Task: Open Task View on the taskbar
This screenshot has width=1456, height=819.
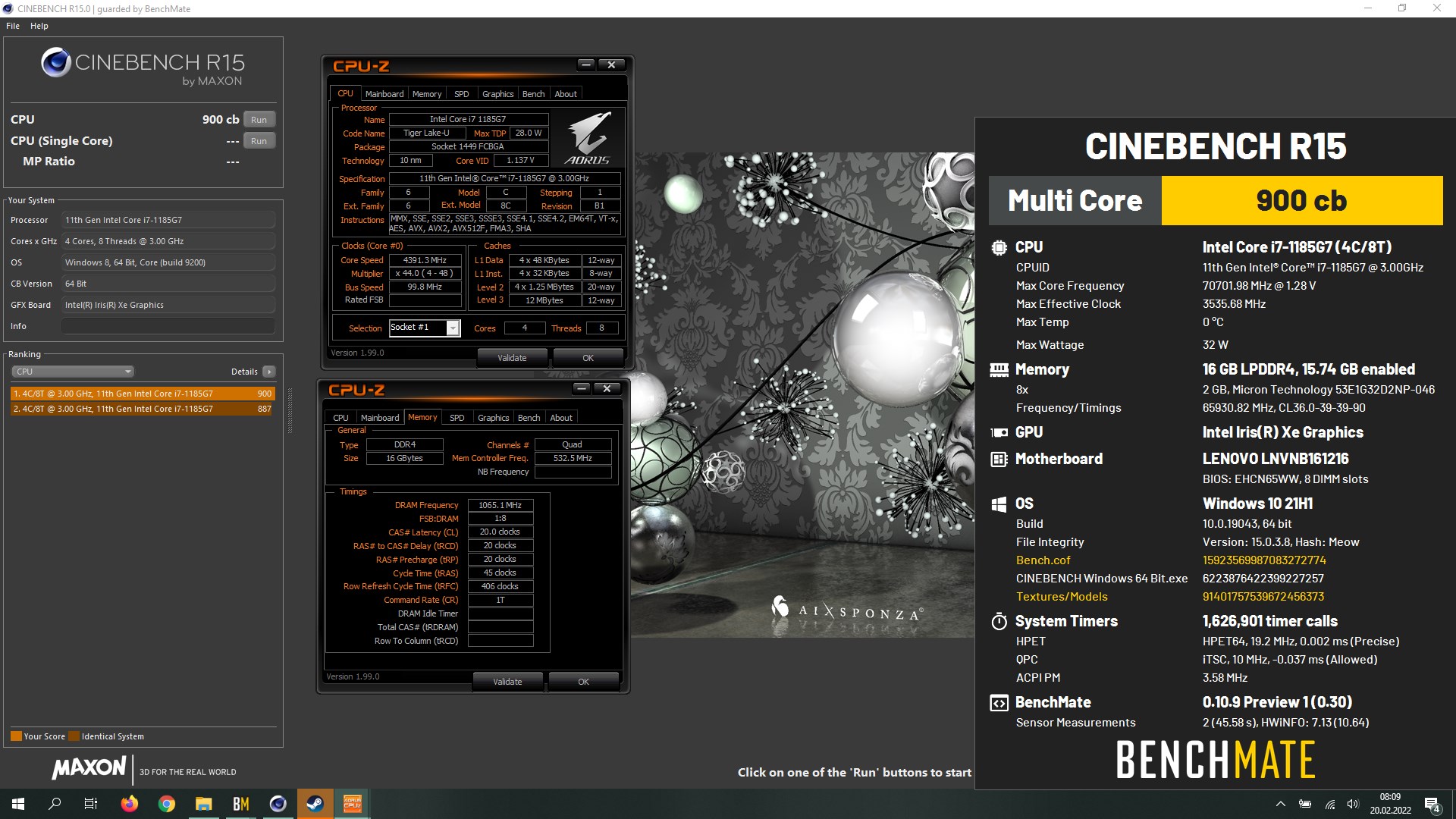Action: (91, 804)
